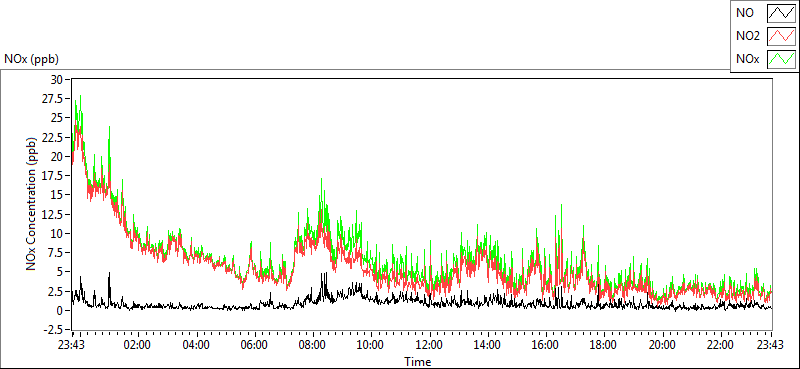
Task: Click the x-axis tick 20:00
Action: pyautogui.click(x=662, y=345)
